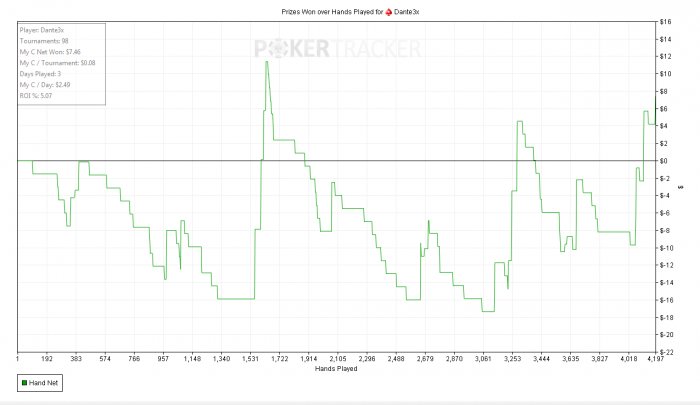Click y-axis label $16
Screen dimensions: 700x405
tap(665, 21)
